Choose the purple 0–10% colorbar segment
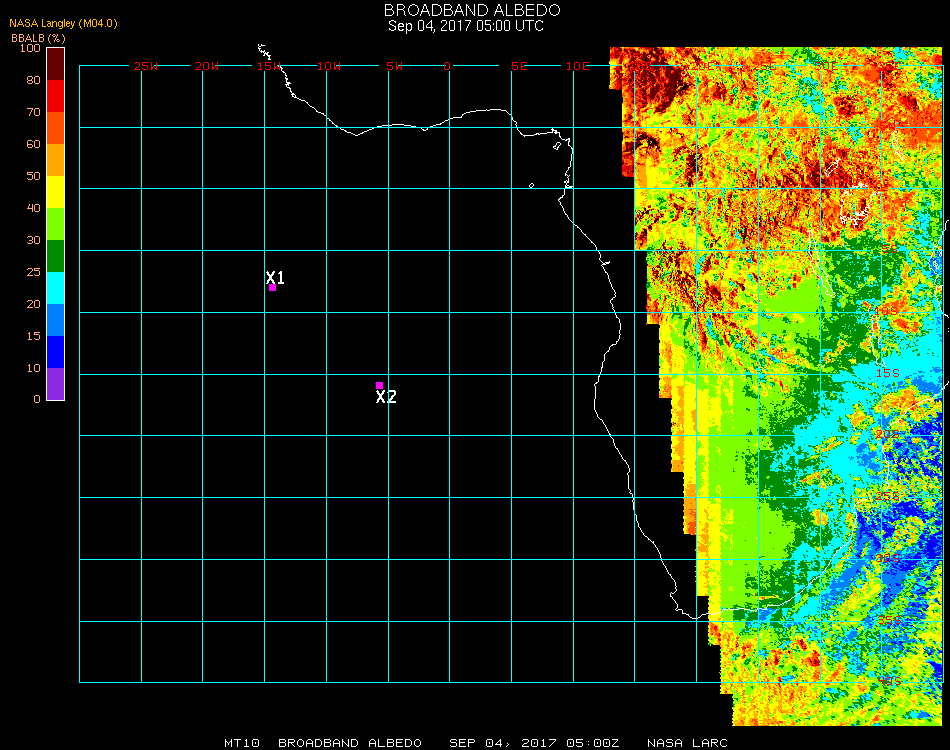Screen dimensions: 950x750 click(x=56, y=384)
